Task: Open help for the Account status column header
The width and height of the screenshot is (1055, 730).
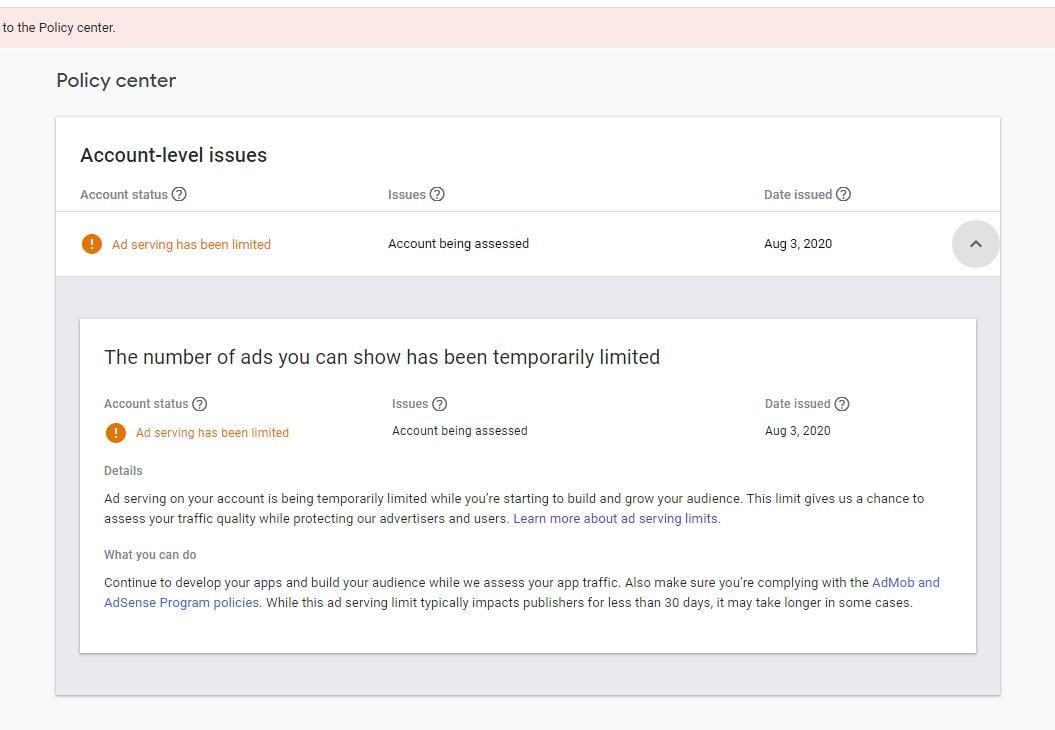Action: (x=179, y=194)
